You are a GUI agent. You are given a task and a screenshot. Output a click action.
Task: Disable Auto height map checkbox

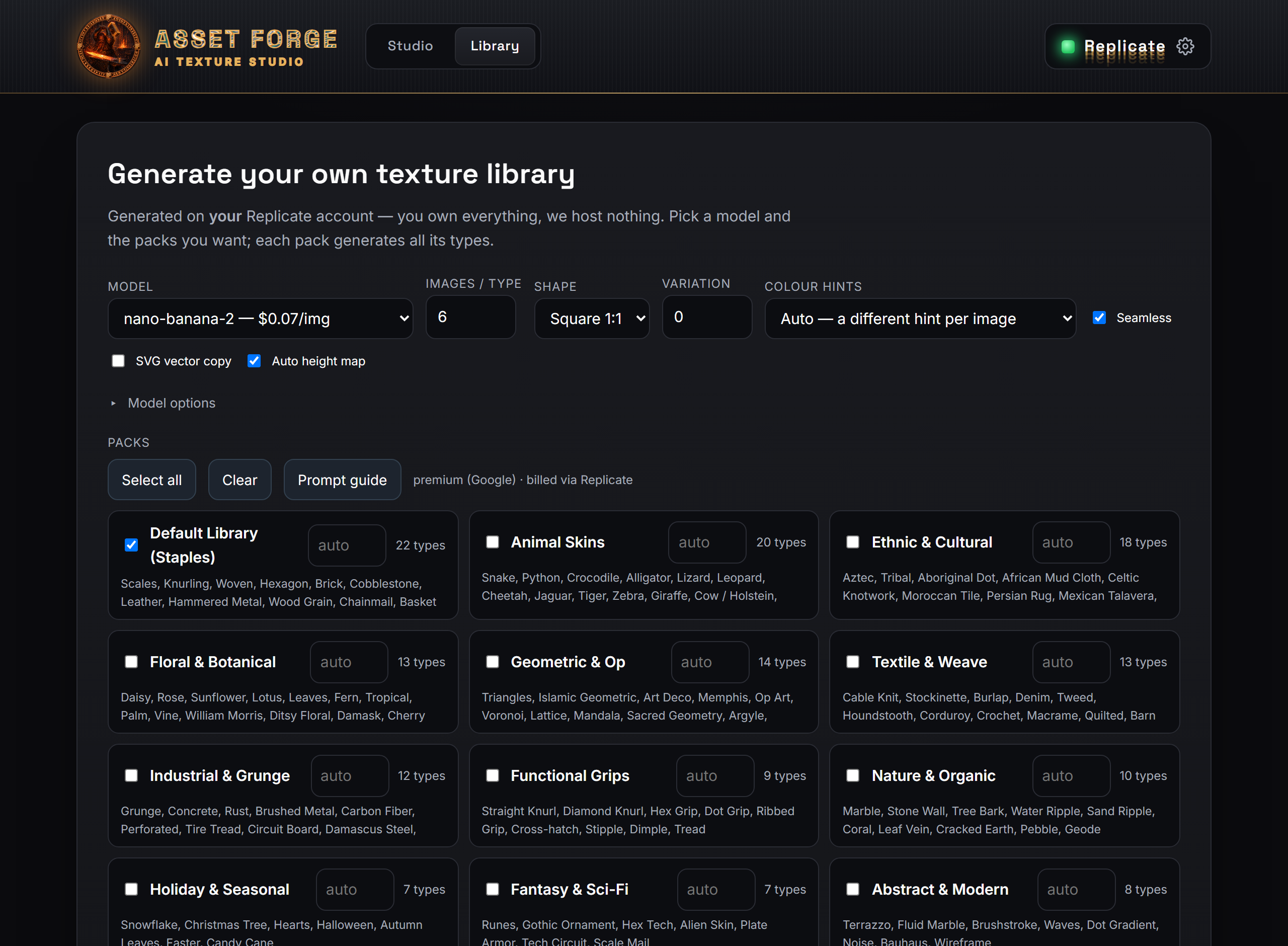click(x=254, y=361)
